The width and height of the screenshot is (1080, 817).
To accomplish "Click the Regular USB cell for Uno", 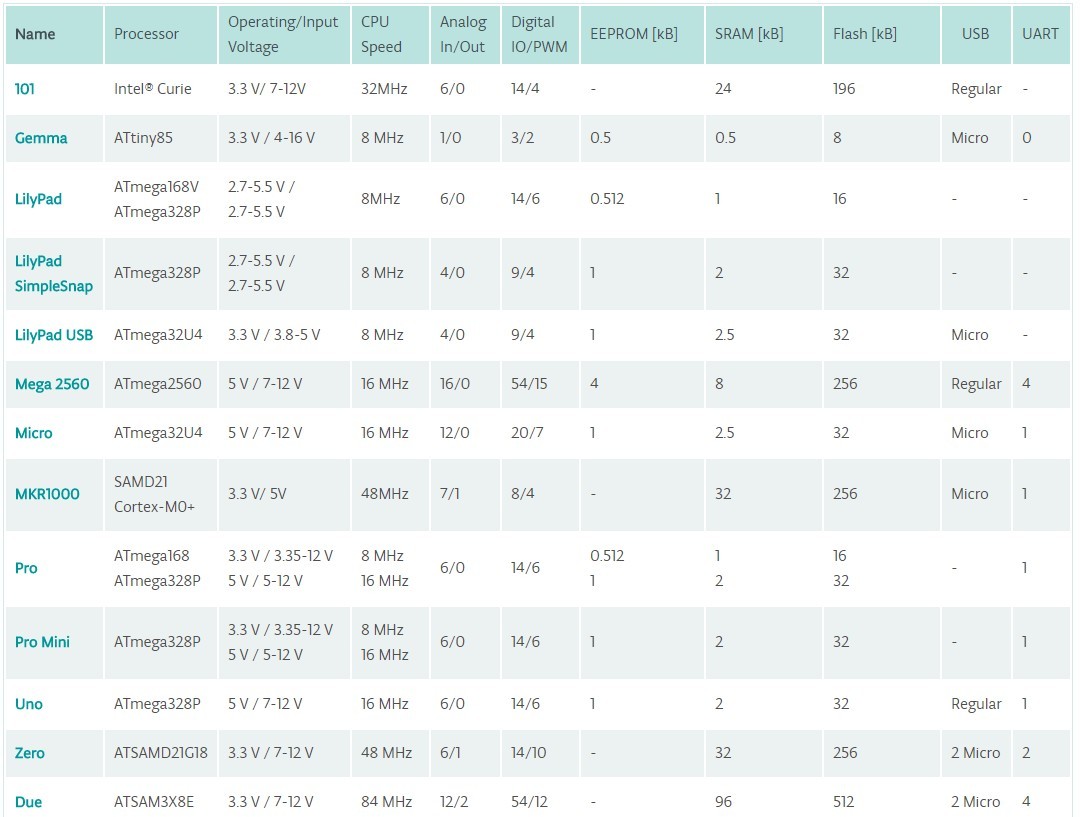I will pyautogui.click(x=976, y=704).
